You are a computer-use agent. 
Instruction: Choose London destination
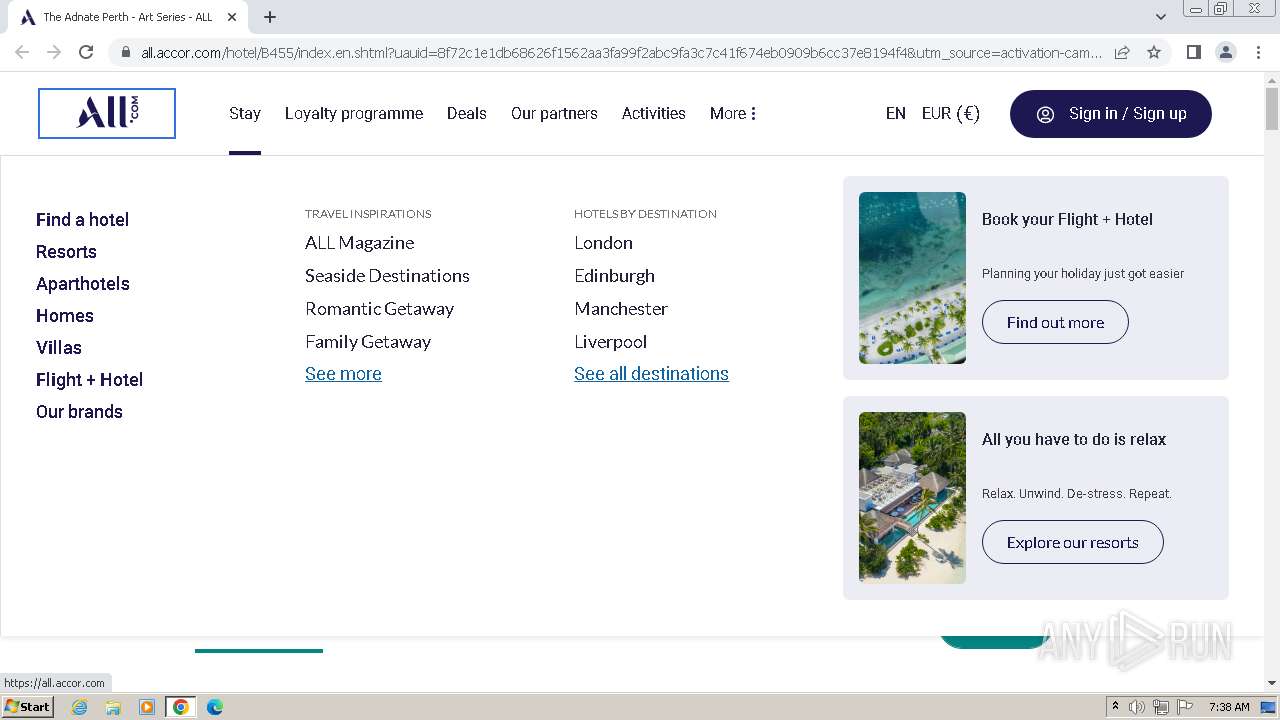pyautogui.click(x=603, y=243)
